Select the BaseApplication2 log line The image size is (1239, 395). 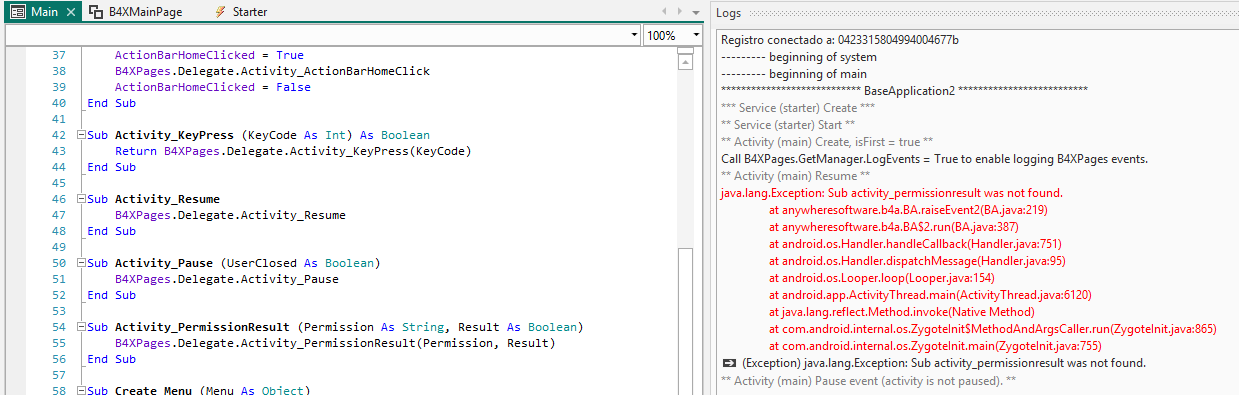(904, 91)
